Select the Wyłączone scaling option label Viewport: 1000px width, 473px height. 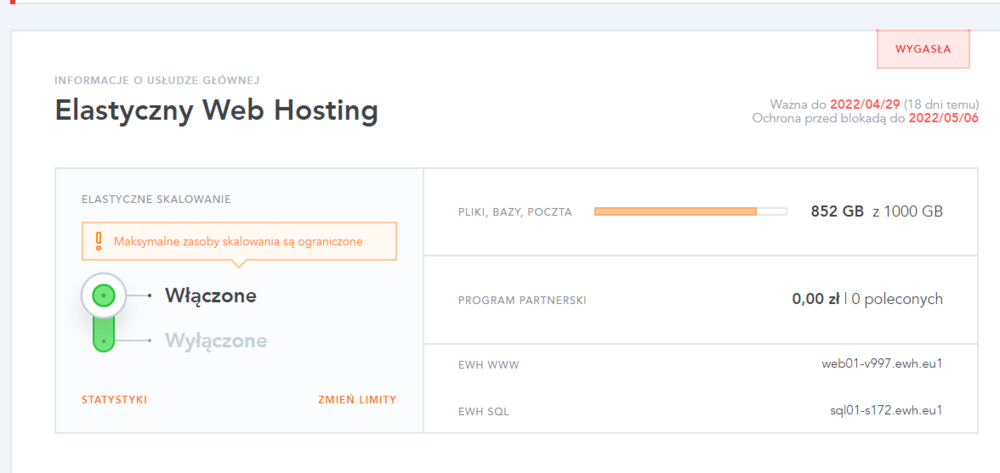click(x=215, y=341)
